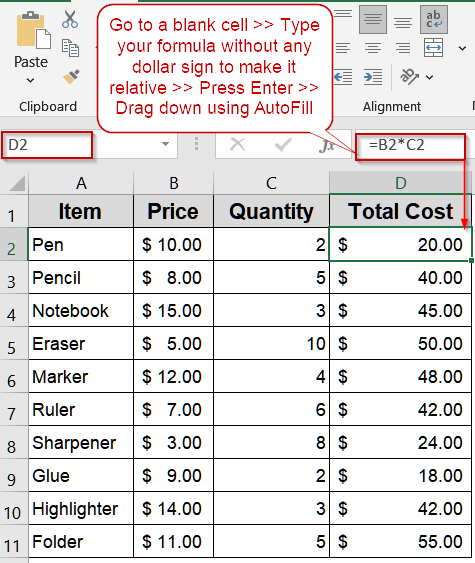
Task: Expand the Merge & Center dropdown arrow
Action: tap(462, 48)
